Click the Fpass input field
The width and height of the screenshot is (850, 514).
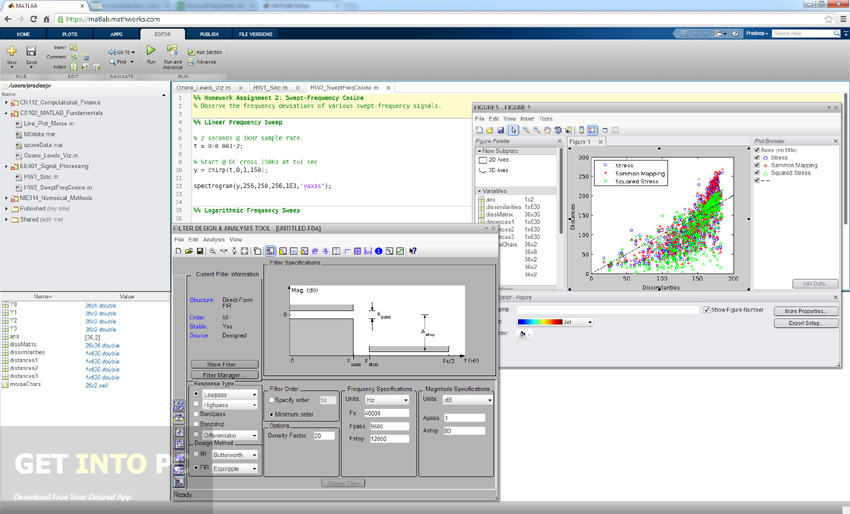[x=388, y=426]
